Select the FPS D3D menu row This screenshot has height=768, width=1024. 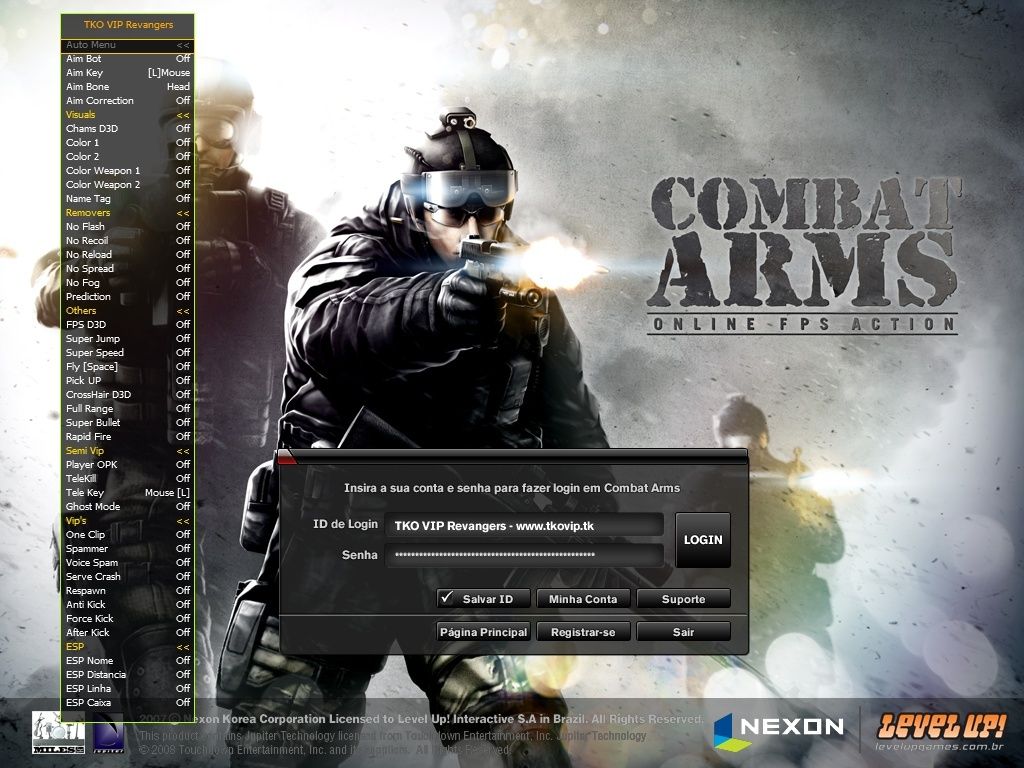click(128, 325)
